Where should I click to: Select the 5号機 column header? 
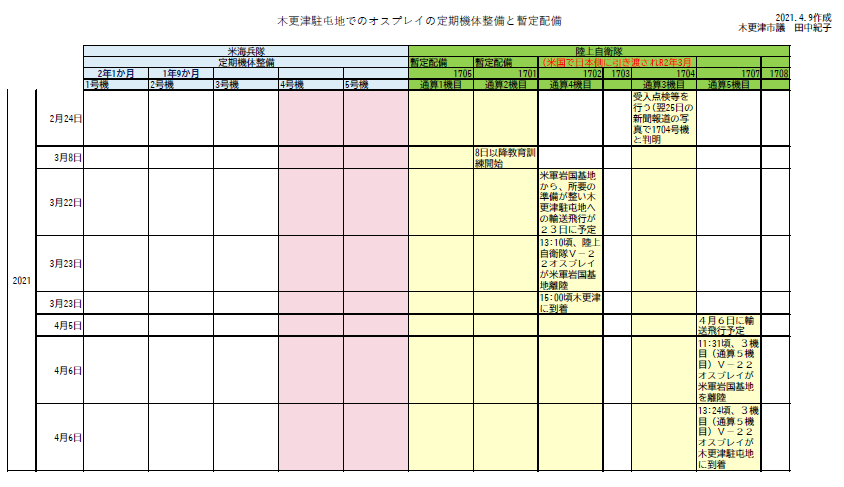click(376, 84)
